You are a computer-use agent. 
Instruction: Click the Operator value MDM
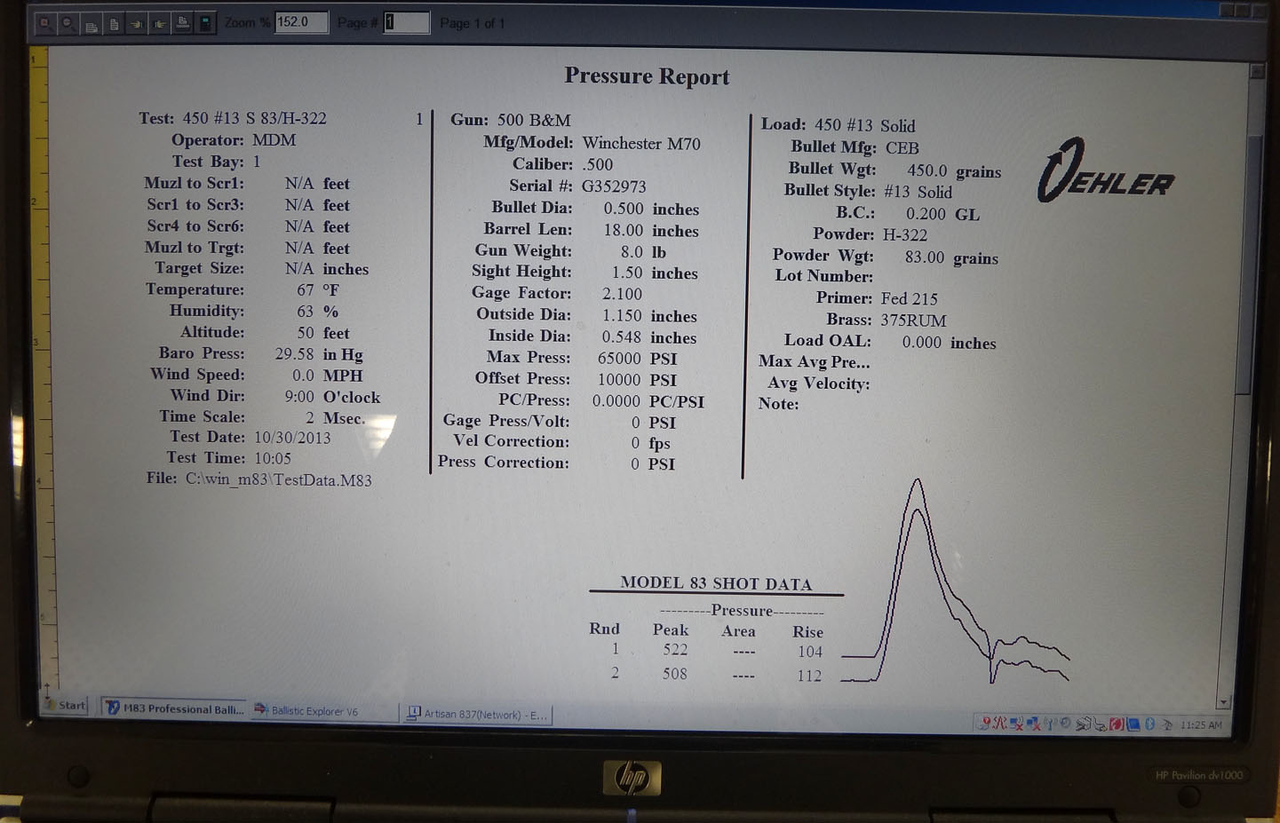[274, 140]
